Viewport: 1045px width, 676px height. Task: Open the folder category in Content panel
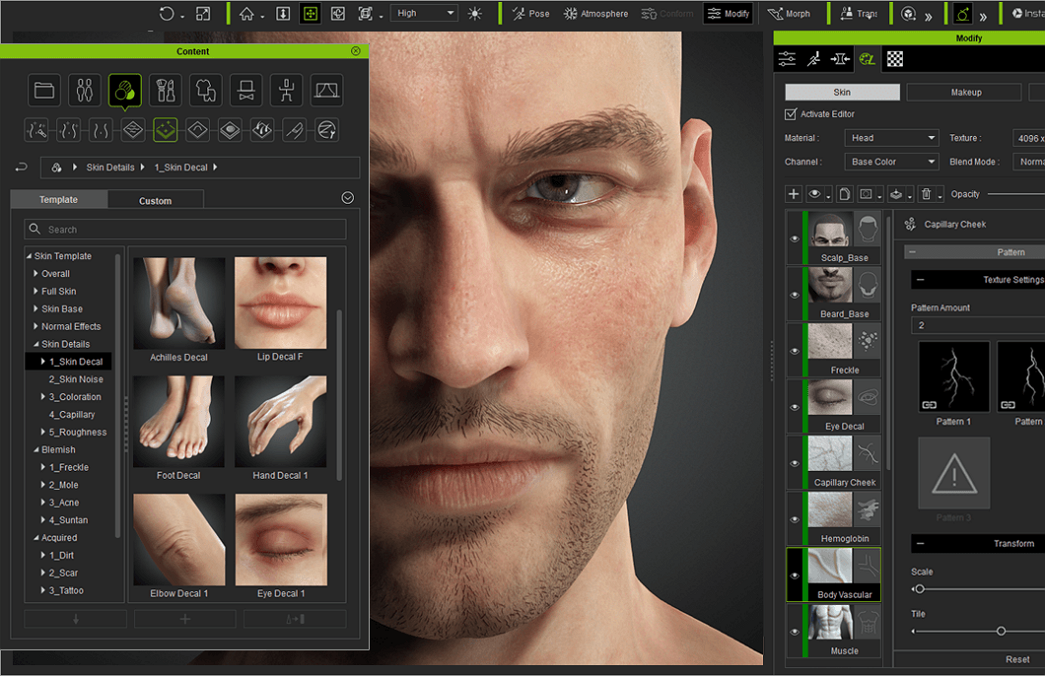point(44,90)
